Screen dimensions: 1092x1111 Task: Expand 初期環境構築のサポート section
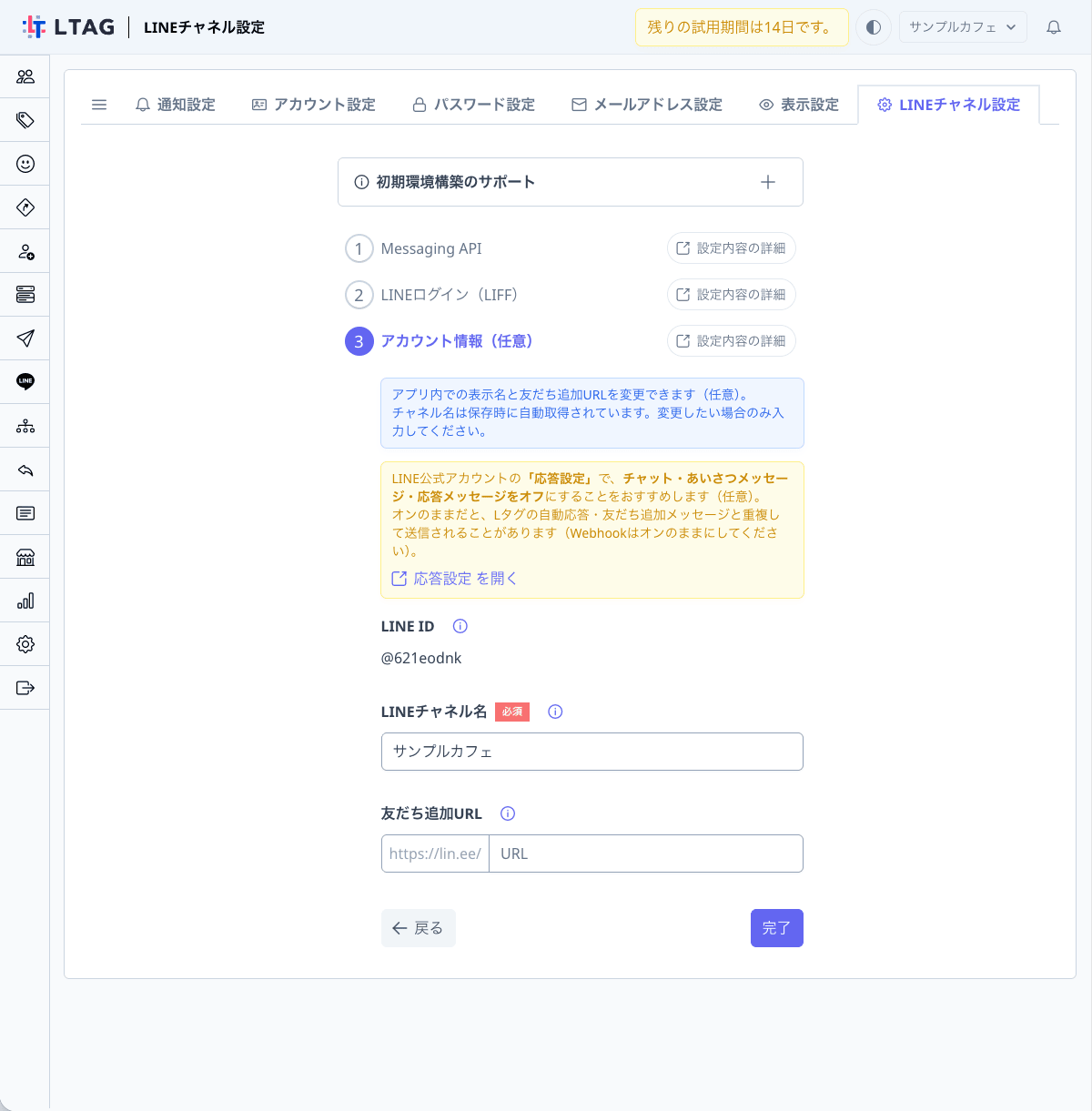pyautogui.click(x=571, y=182)
